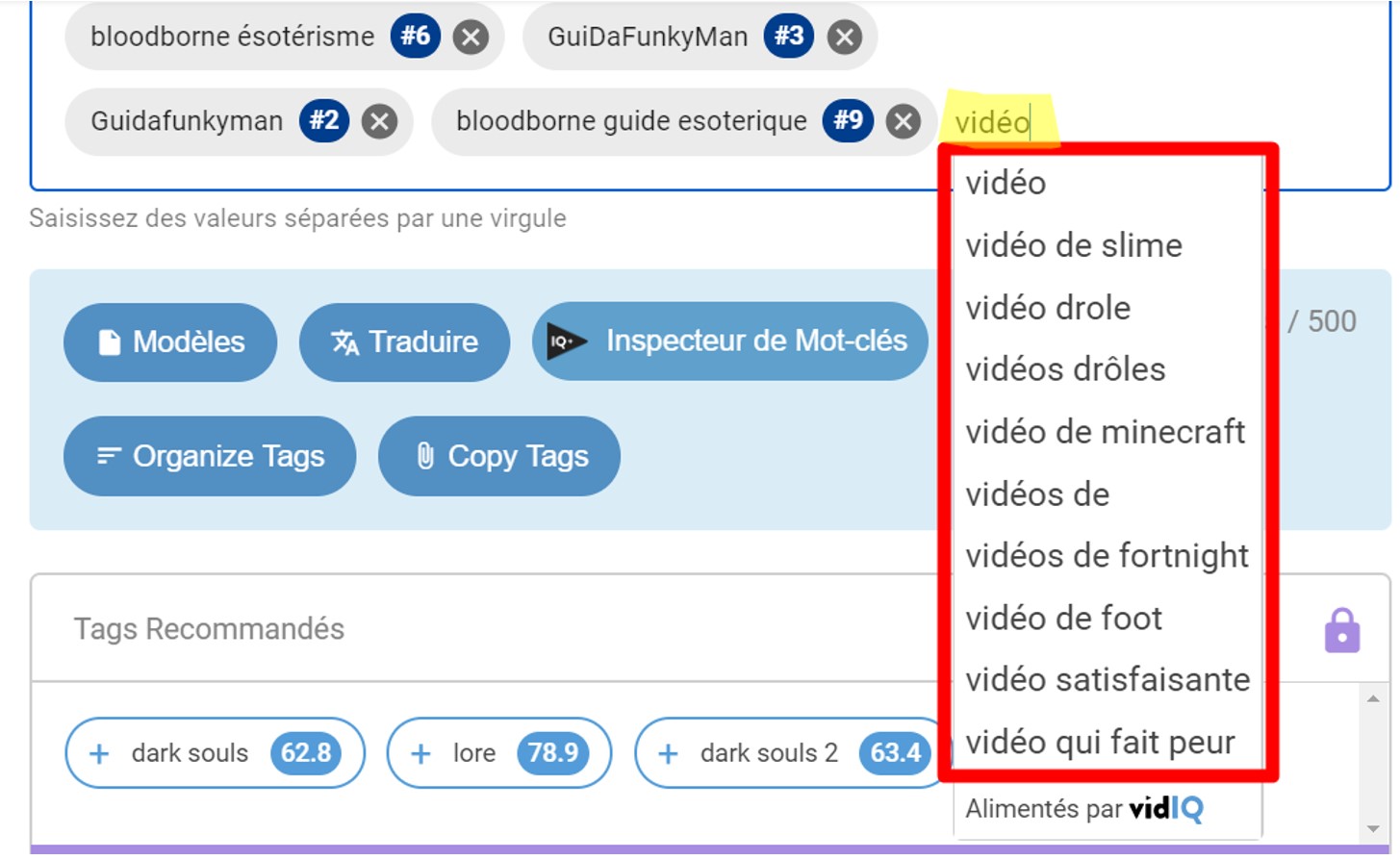Click the 'bloodborne guide esoterique' tag text
The image size is (1400, 860).
tap(631, 121)
